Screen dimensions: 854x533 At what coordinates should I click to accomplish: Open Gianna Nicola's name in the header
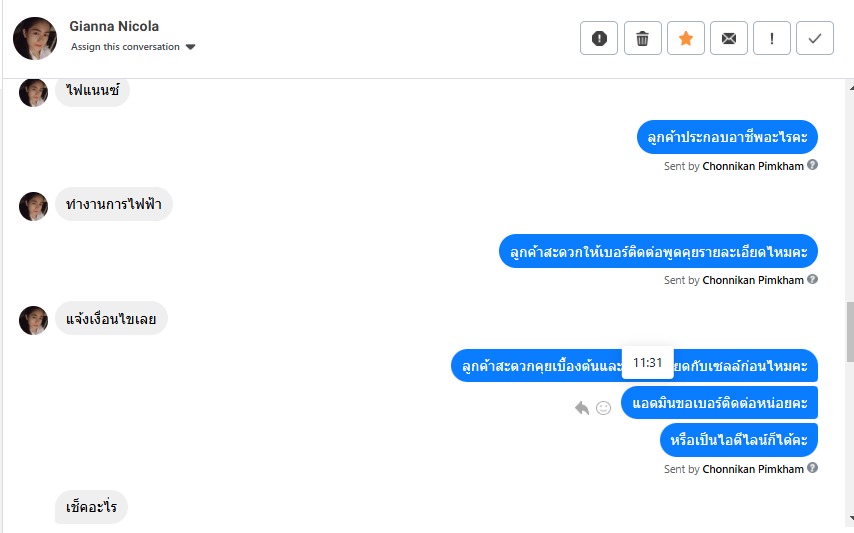coord(114,26)
